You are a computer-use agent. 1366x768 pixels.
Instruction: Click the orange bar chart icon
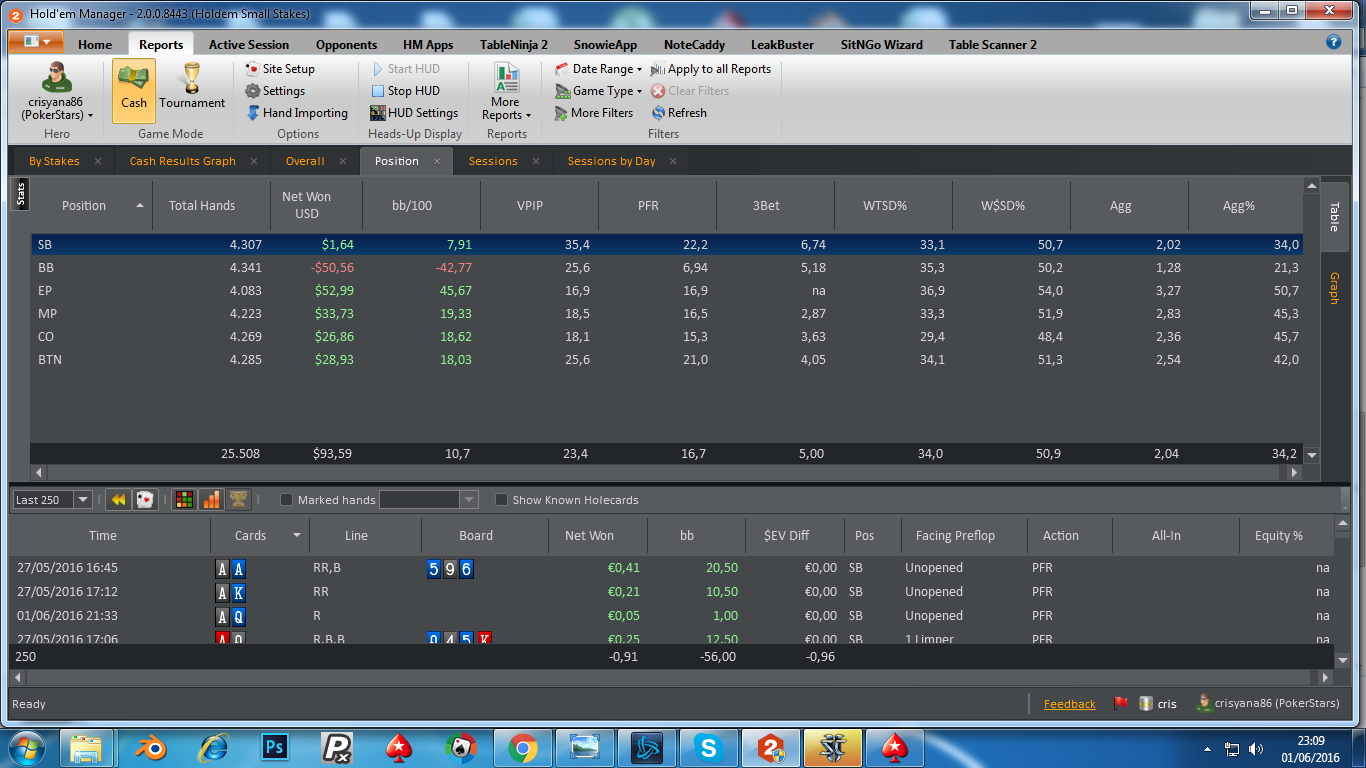211,500
